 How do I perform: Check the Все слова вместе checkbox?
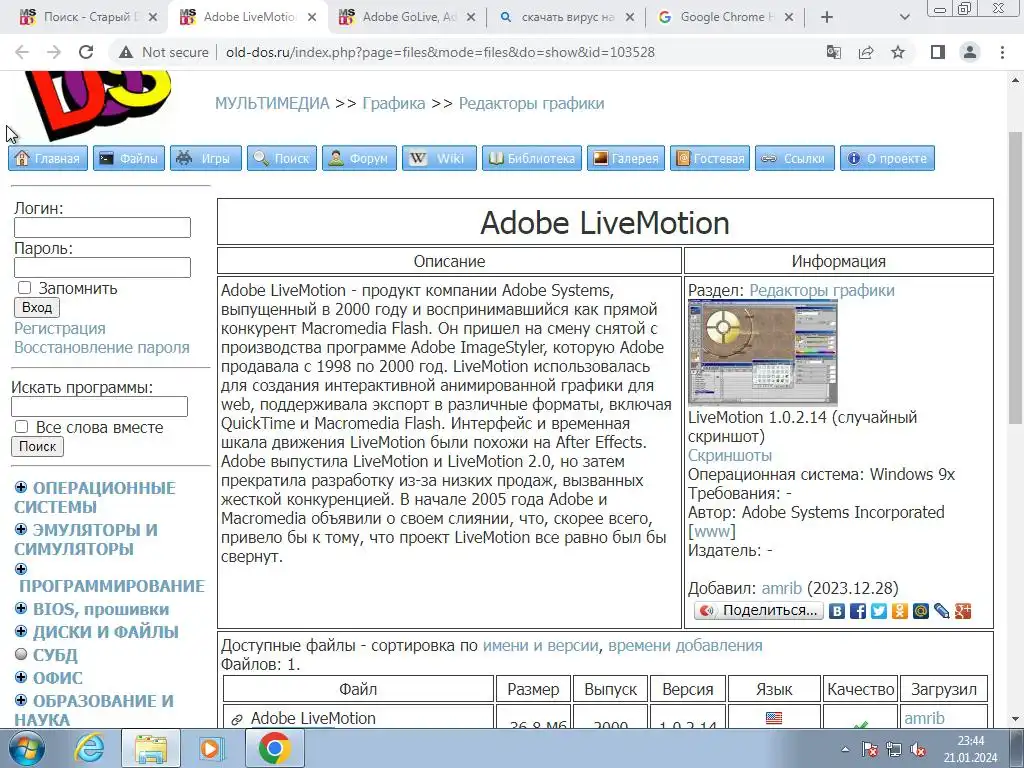click(x=22, y=427)
